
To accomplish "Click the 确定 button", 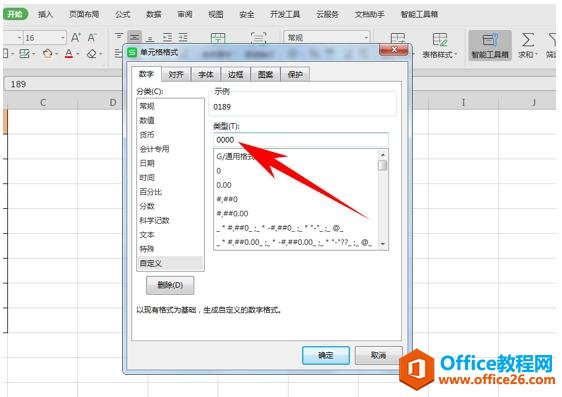I will point(326,355).
